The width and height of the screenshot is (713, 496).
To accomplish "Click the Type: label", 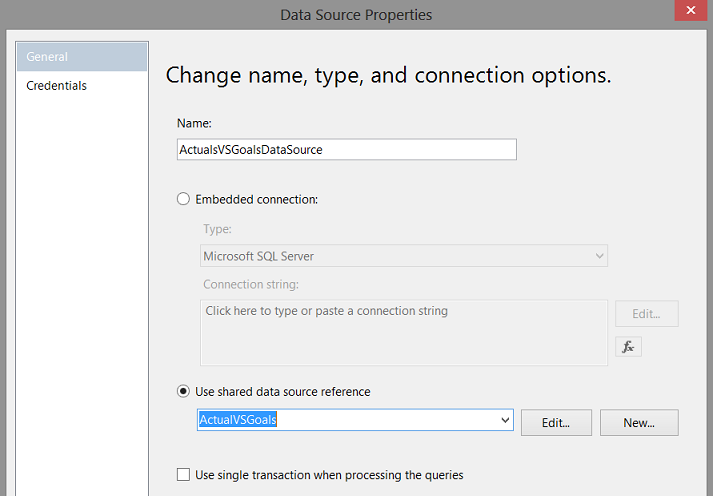I will point(217,229).
